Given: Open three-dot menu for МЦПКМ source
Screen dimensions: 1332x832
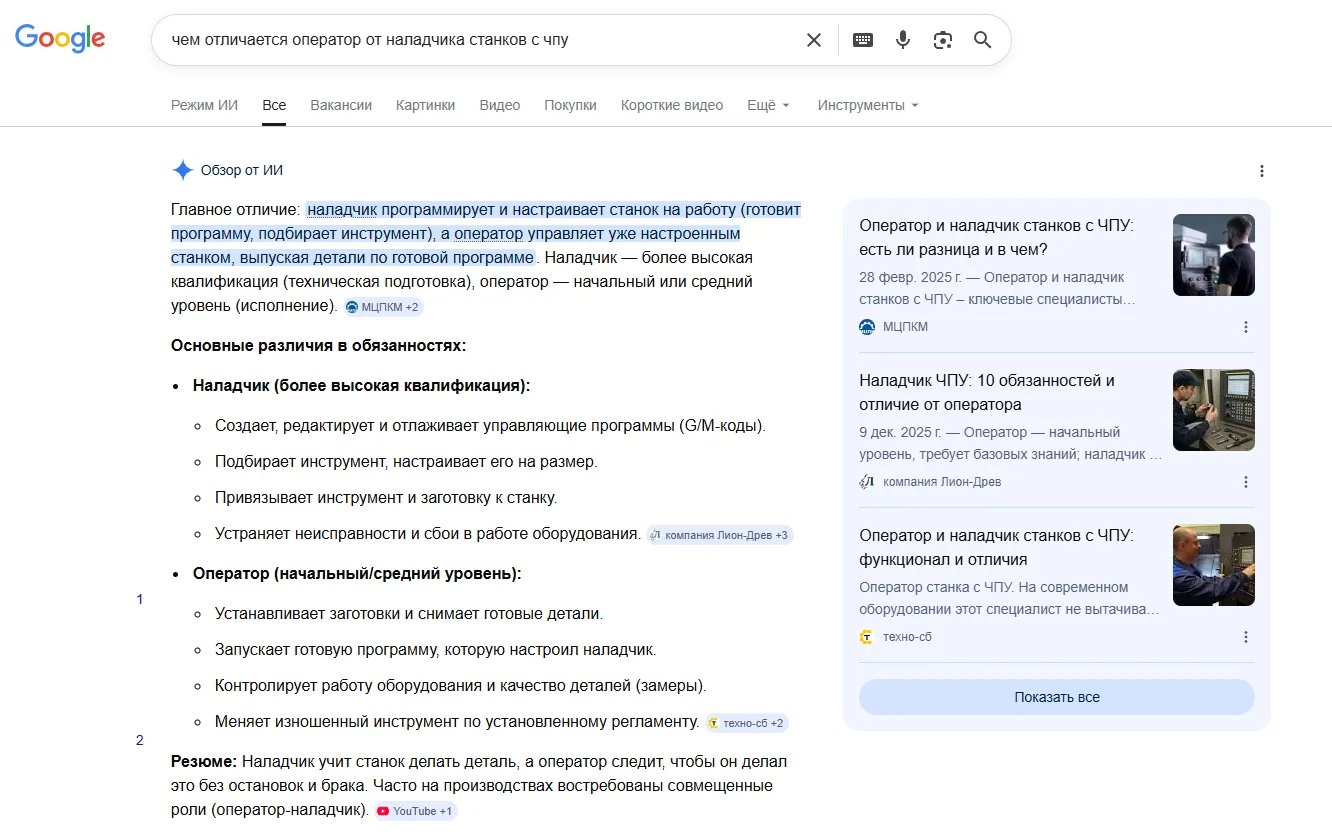Looking at the screenshot, I should [1246, 327].
